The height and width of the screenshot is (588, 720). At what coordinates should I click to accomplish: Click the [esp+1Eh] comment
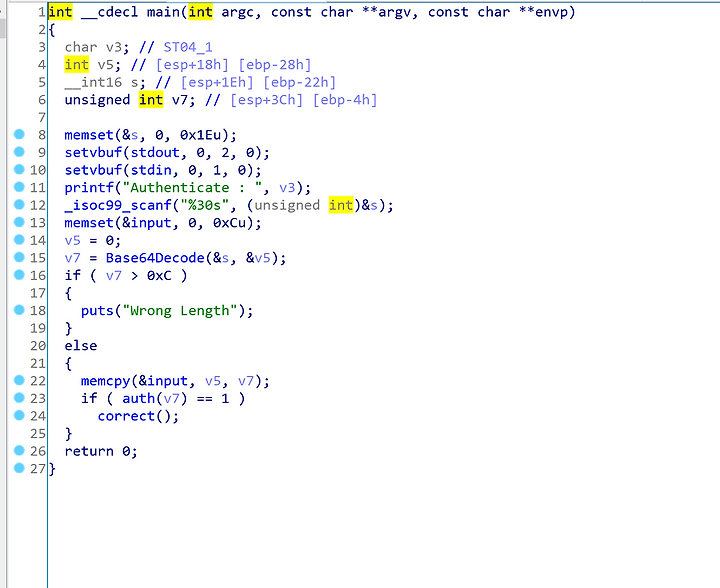pos(217,83)
